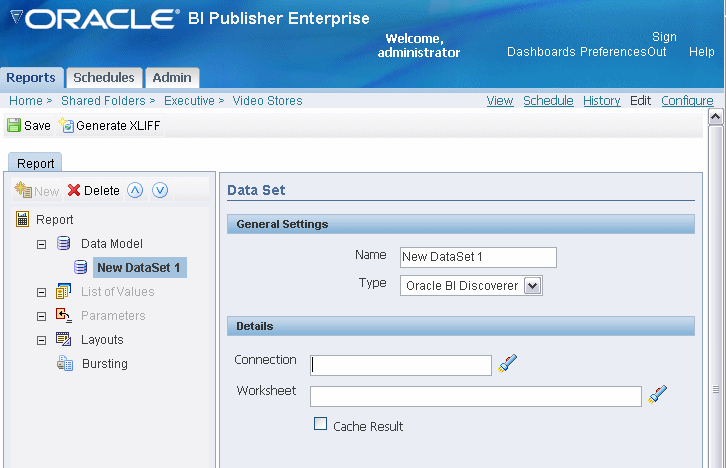This screenshot has width=726, height=468.
Task: Click the Delete button label
Action: [101, 190]
